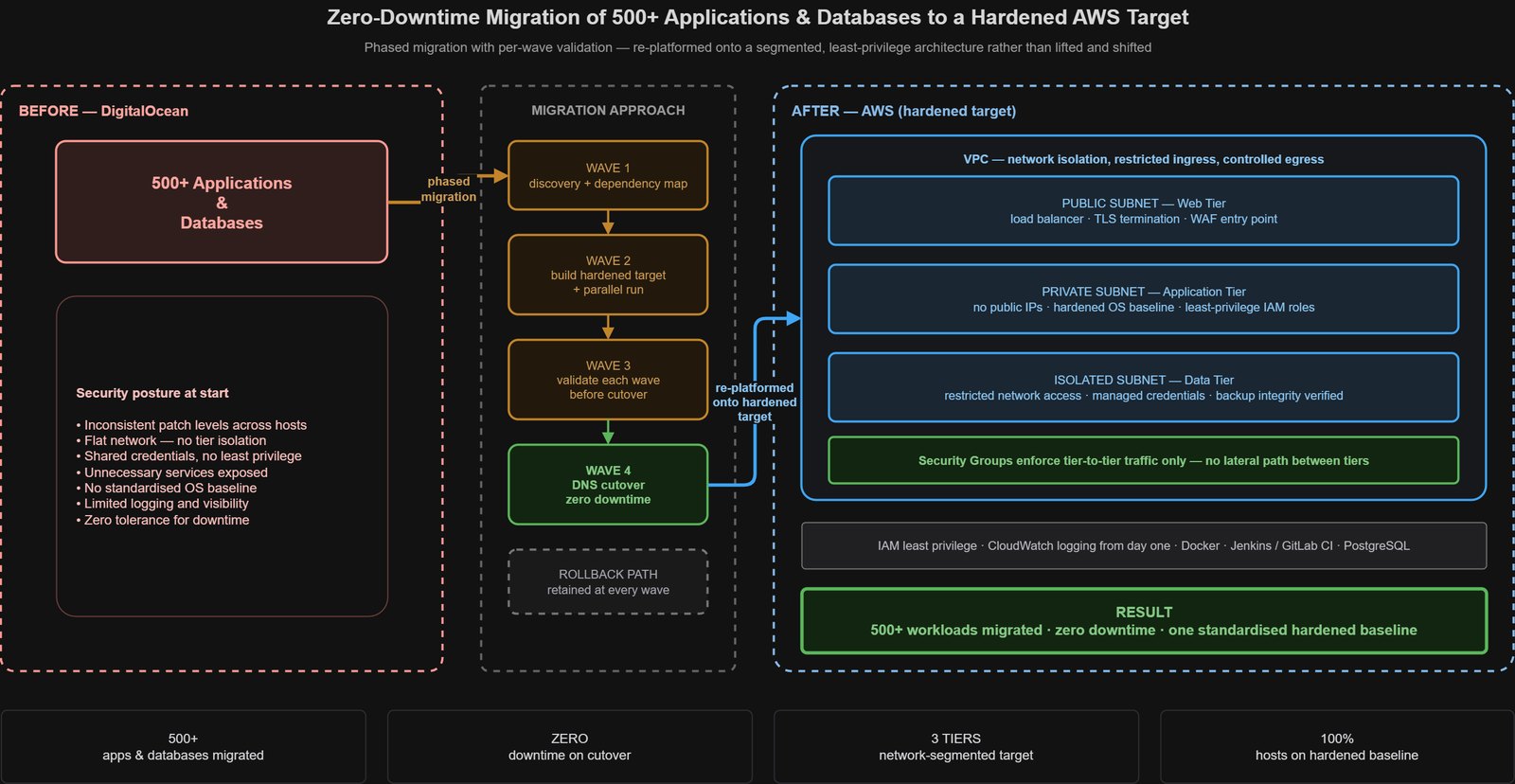Viewport: 1515px width, 784px height.
Task: Select the WAVE 1 discovery box
Action: pos(608,175)
